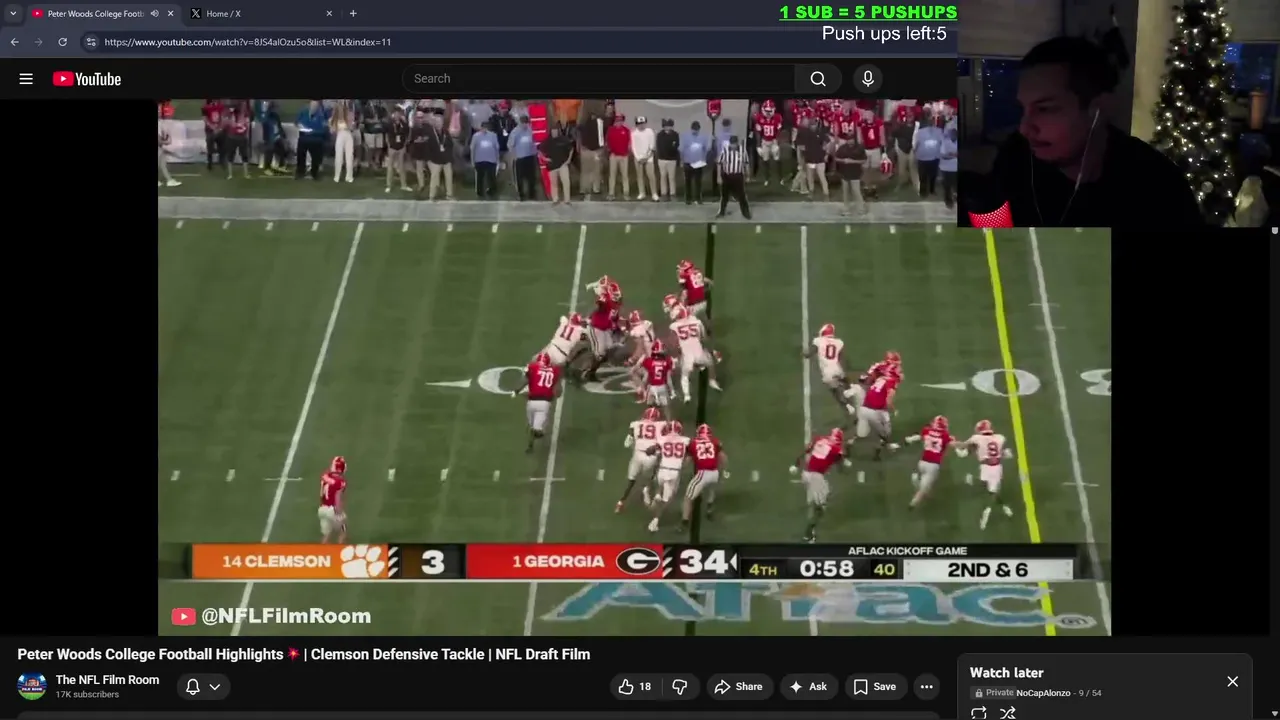Click NoCapAlonzo playlist owner name
The width and height of the screenshot is (1280, 720).
(1043, 693)
